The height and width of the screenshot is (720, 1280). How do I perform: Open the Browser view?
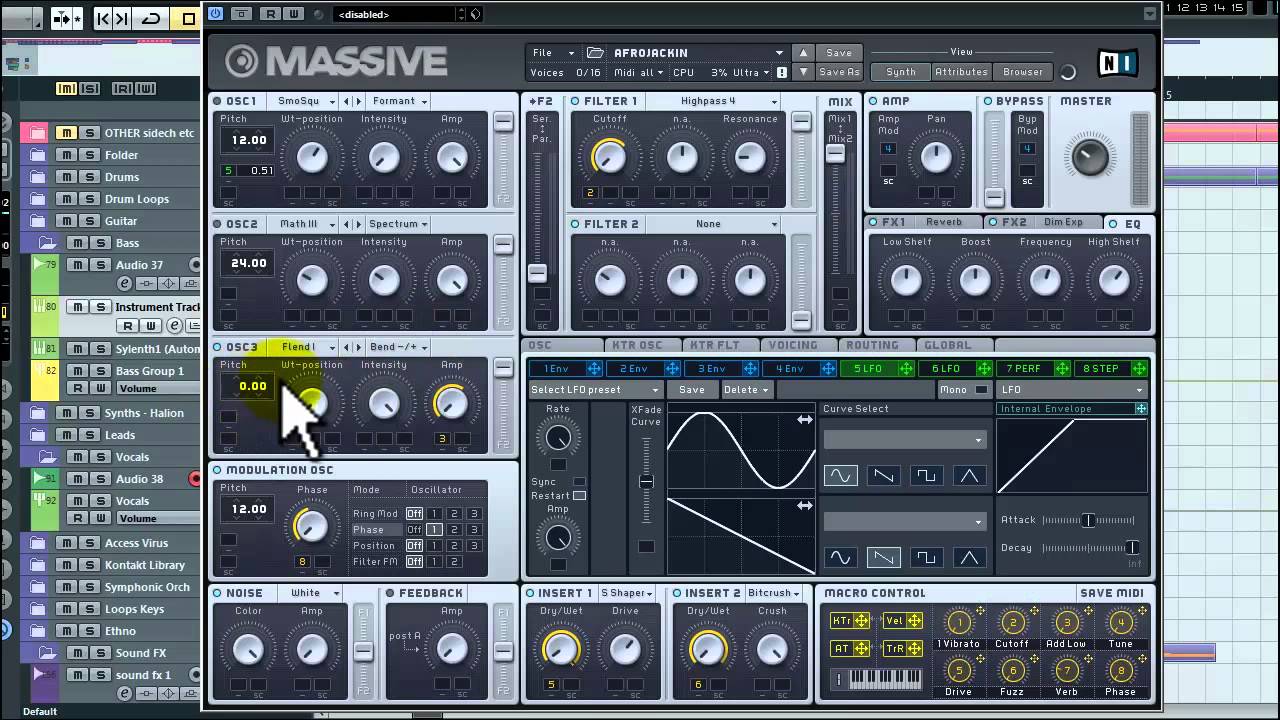(1023, 72)
